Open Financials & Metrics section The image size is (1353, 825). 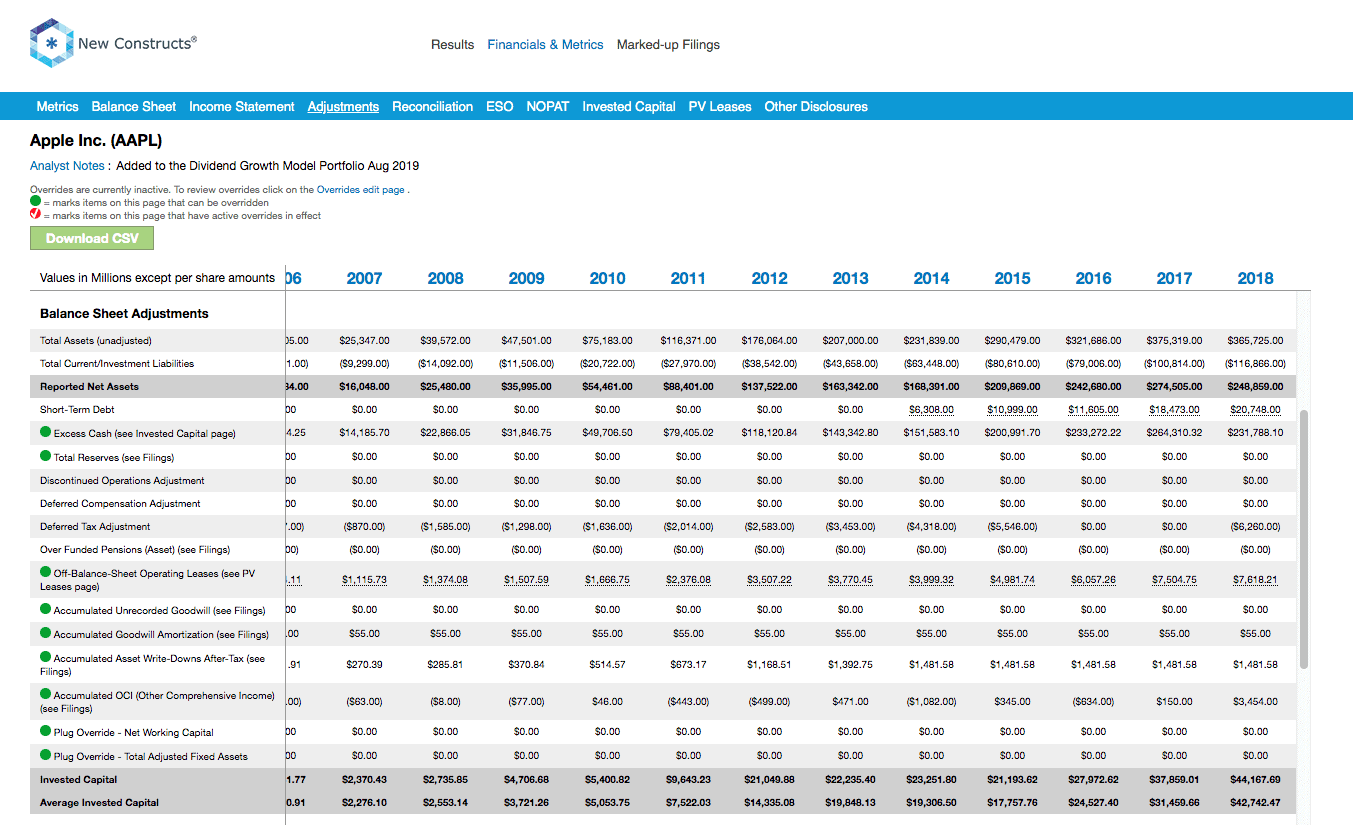click(545, 45)
